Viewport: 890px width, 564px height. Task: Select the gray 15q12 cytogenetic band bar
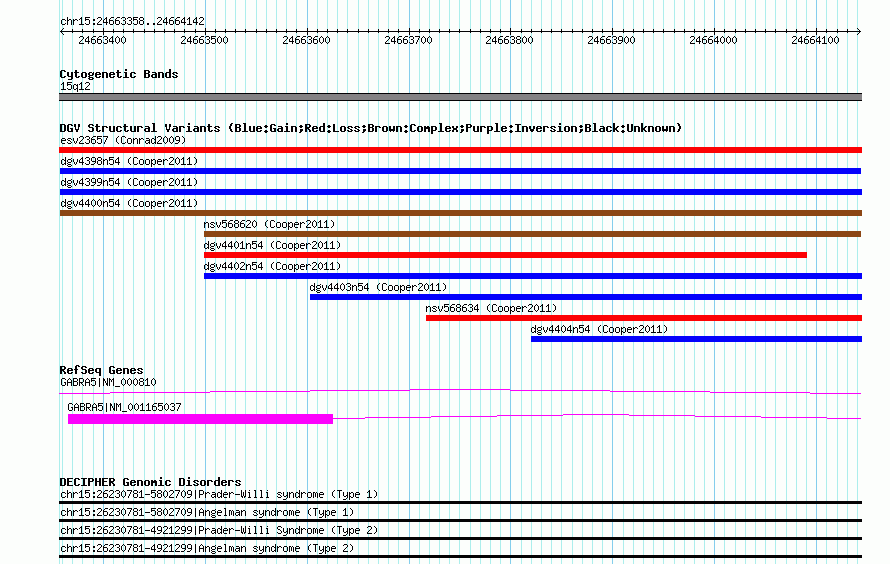tap(460, 97)
